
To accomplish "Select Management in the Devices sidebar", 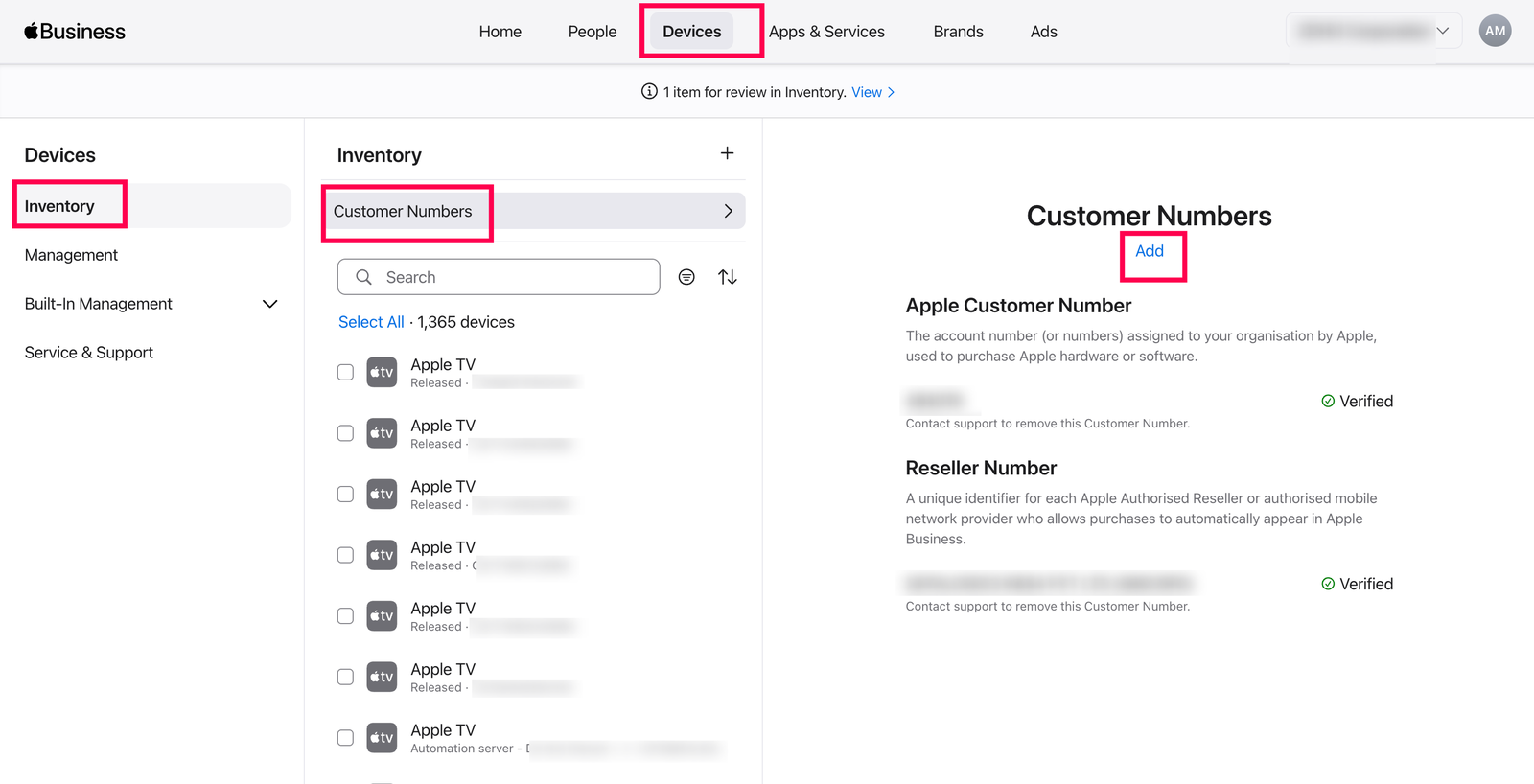I will tap(71, 255).
